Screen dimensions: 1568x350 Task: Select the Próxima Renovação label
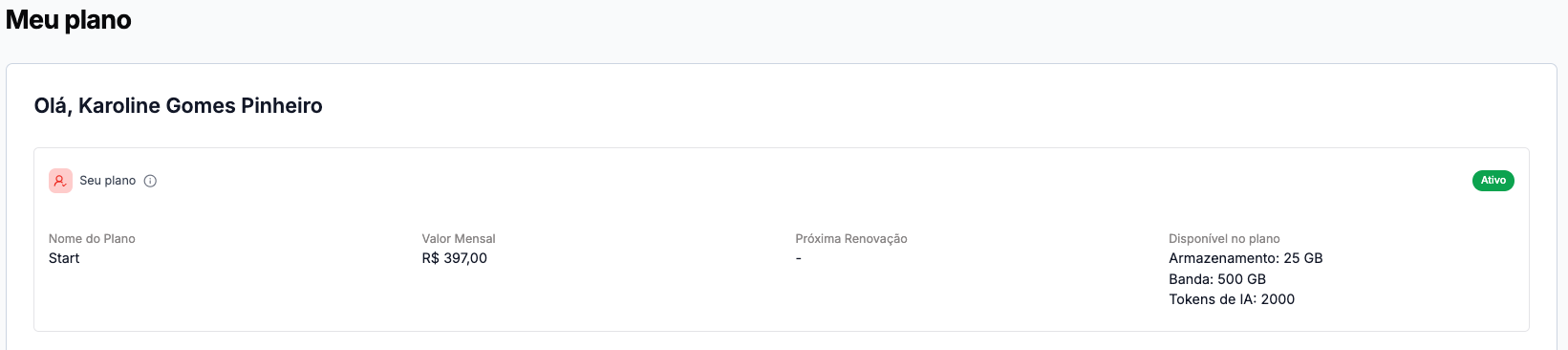click(x=851, y=239)
